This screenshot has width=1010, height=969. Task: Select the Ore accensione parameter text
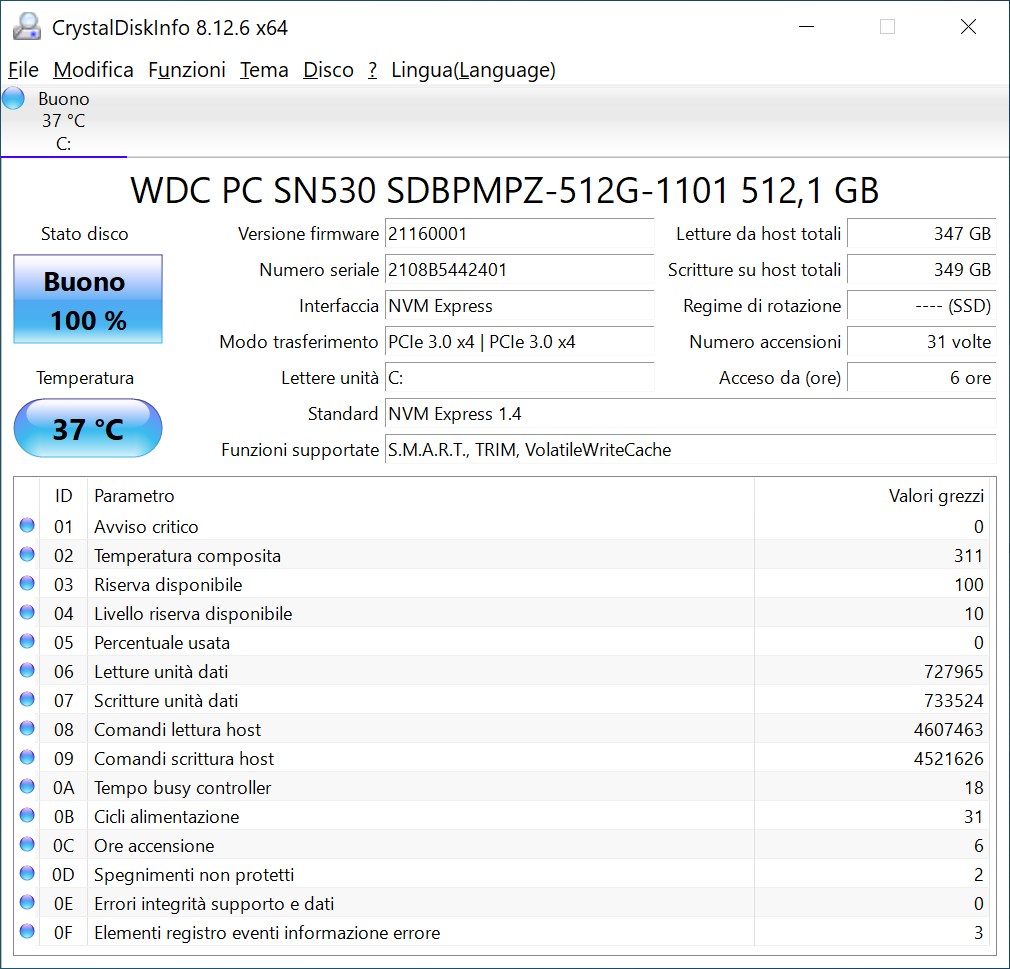tap(154, 846)
